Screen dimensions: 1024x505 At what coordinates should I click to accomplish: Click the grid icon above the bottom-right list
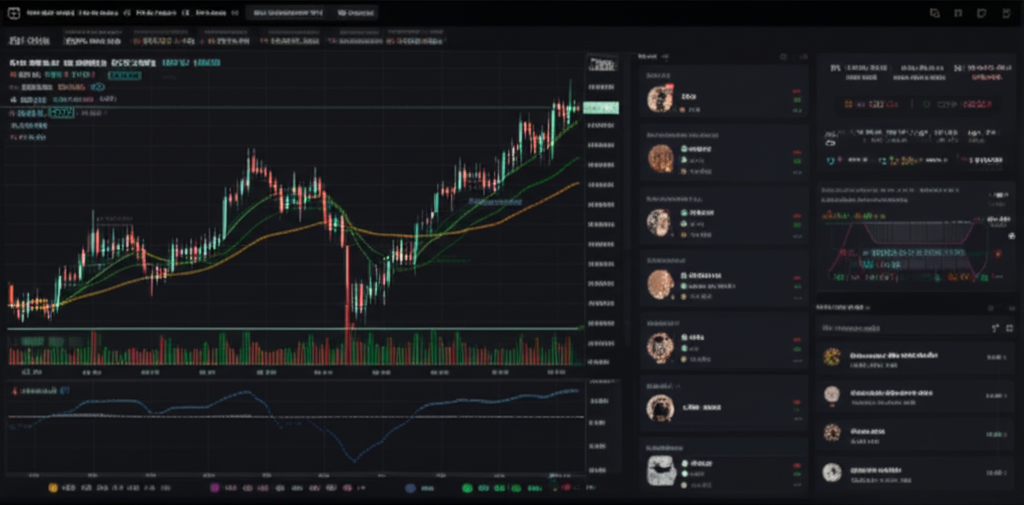point(1009,328)
